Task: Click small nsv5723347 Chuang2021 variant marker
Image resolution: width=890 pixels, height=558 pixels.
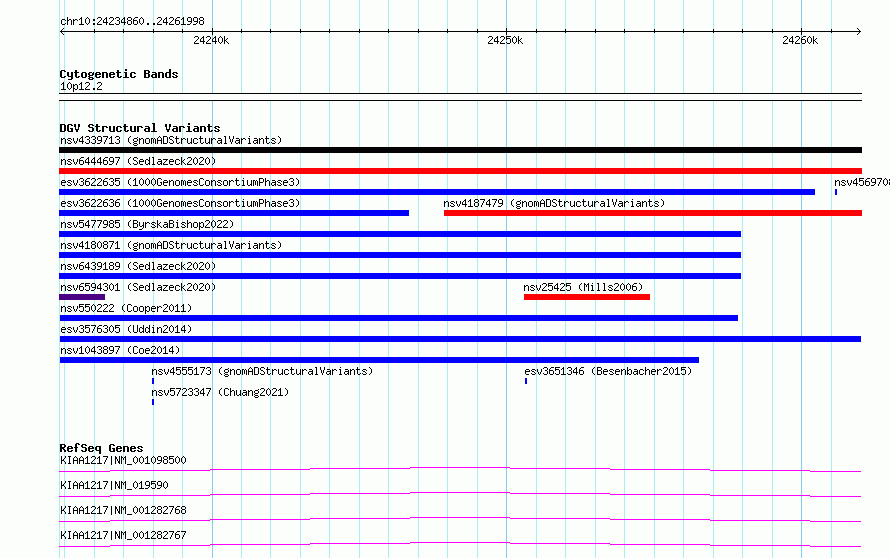Action: 153,402
